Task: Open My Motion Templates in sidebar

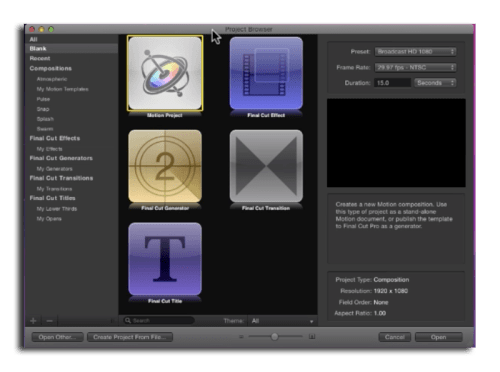Action: pyautogui.click(x=63, y=89)
